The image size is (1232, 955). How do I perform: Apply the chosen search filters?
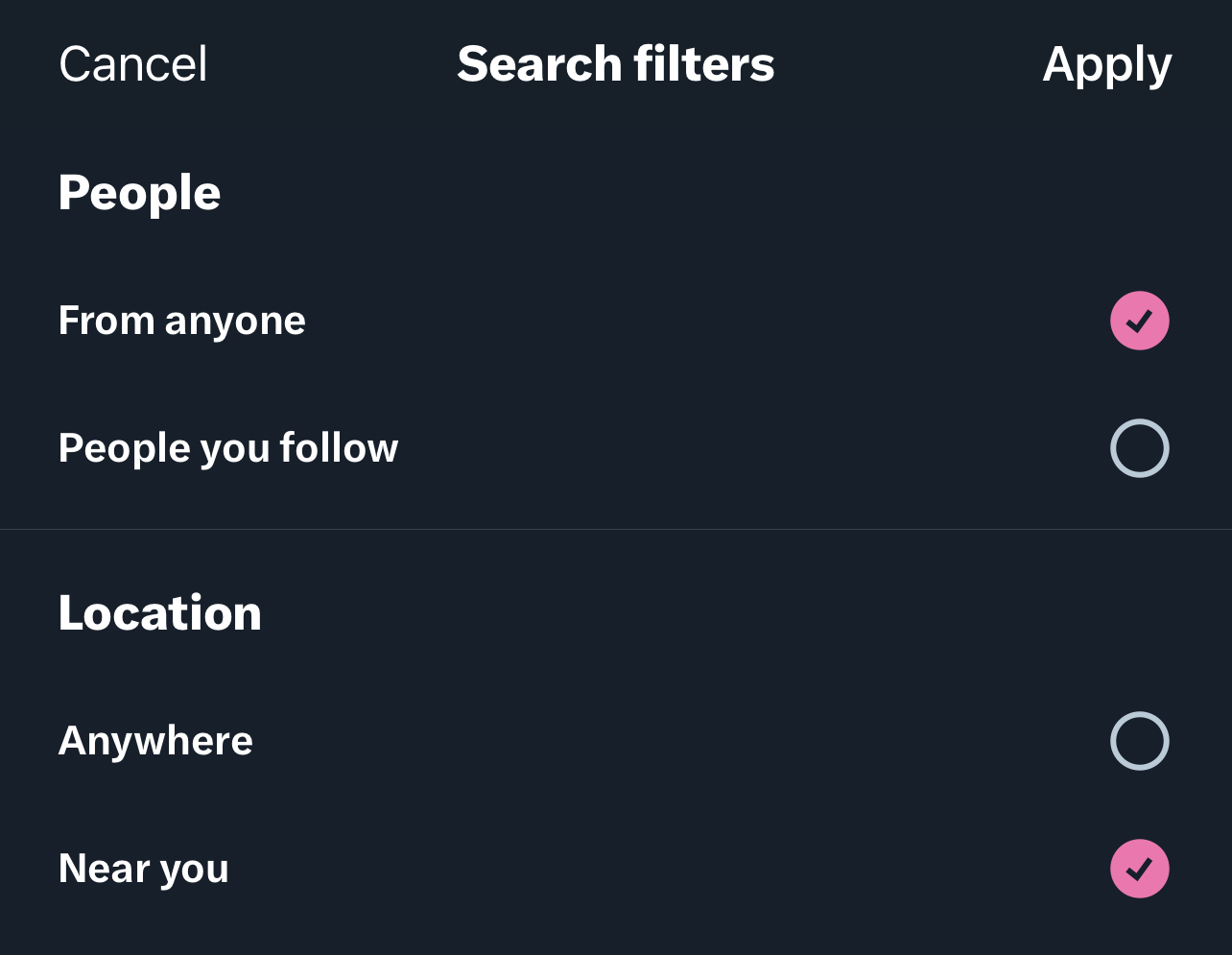coord(1107,65)
